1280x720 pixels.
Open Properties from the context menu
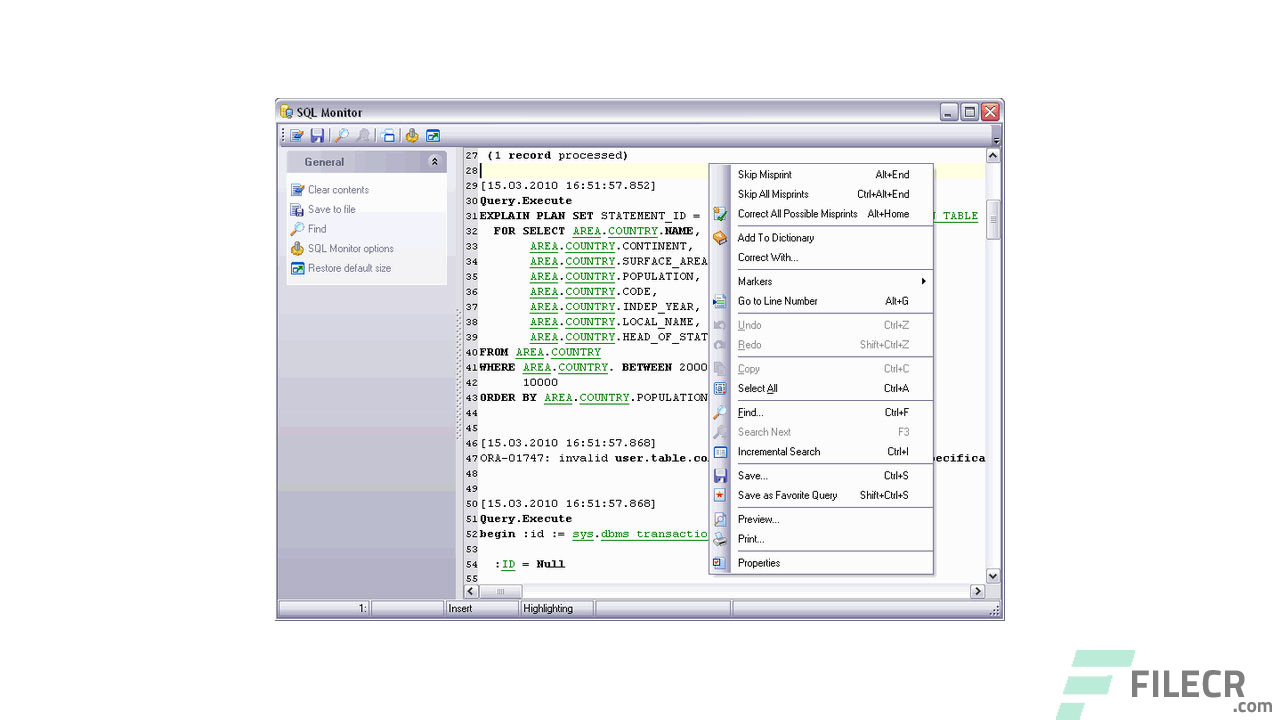coord(821,563)
